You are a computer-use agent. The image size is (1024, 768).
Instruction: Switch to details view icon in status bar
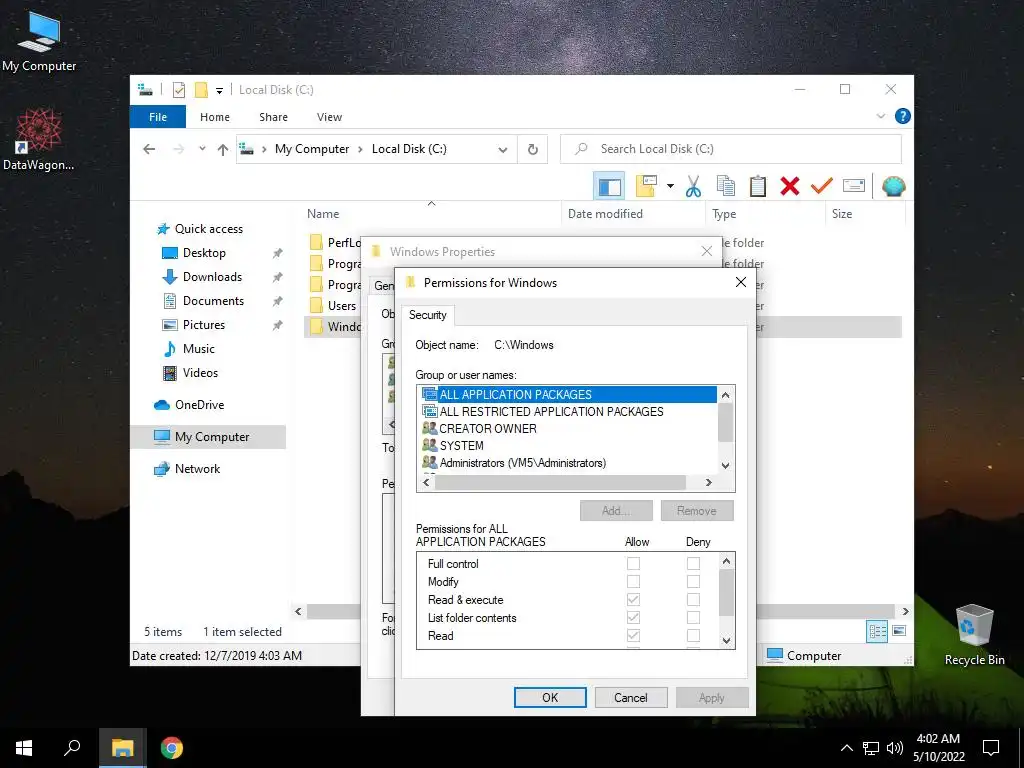[x=877, y=631]
